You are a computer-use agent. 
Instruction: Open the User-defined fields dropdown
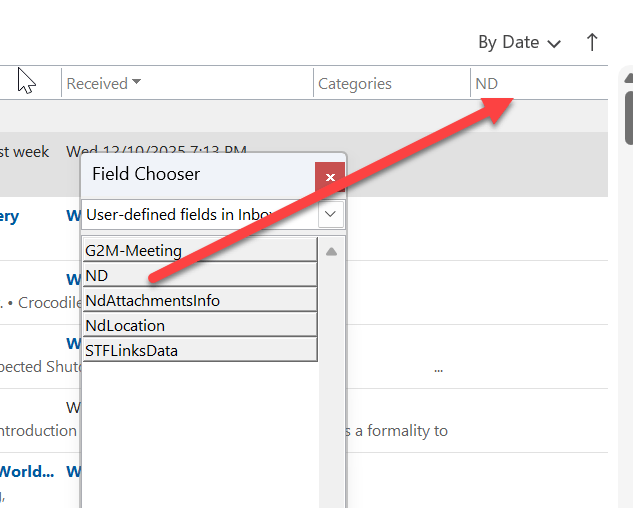click(331, 214)
